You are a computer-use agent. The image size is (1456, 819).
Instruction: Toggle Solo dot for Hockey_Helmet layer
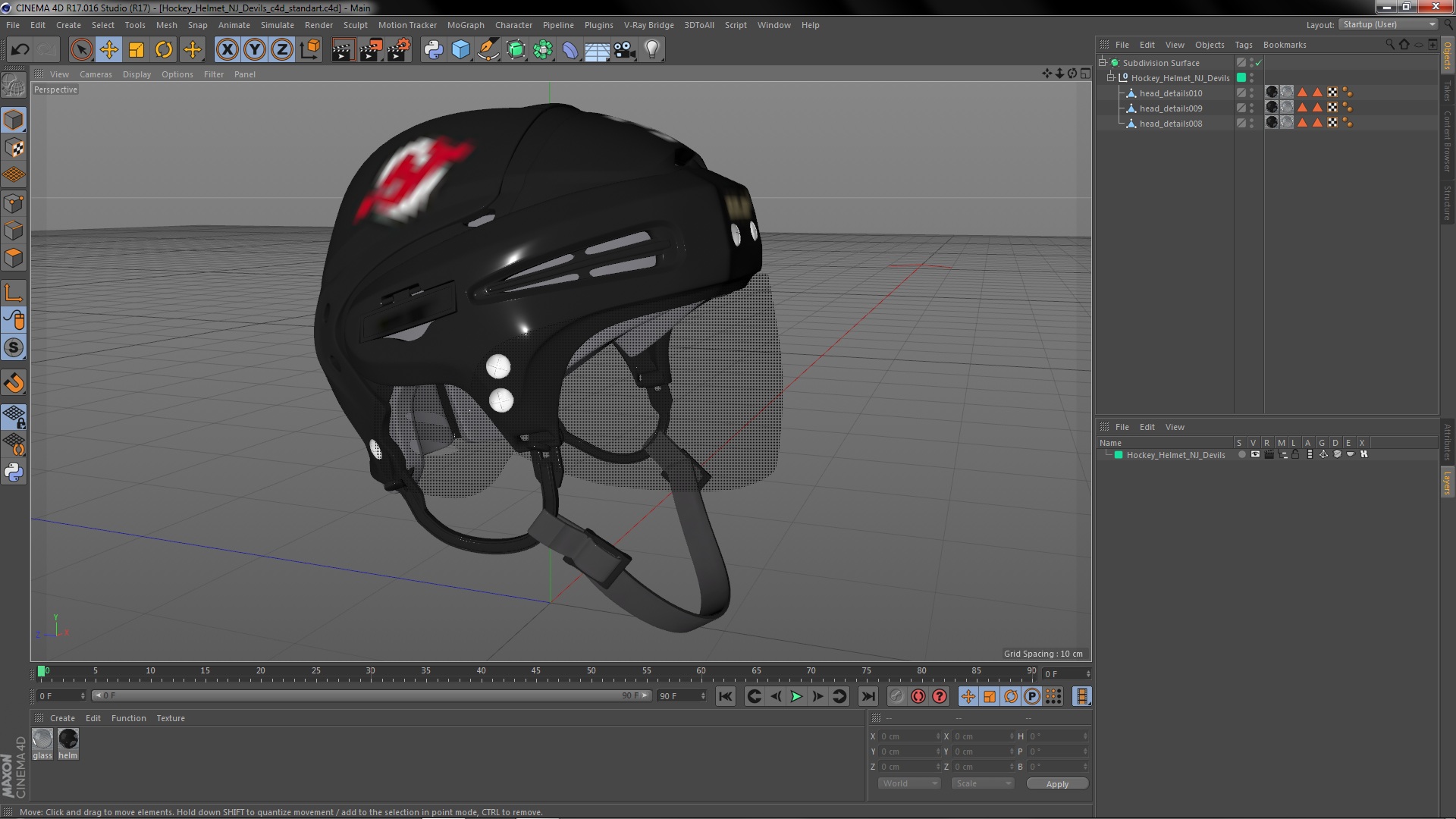(1241, 455)
